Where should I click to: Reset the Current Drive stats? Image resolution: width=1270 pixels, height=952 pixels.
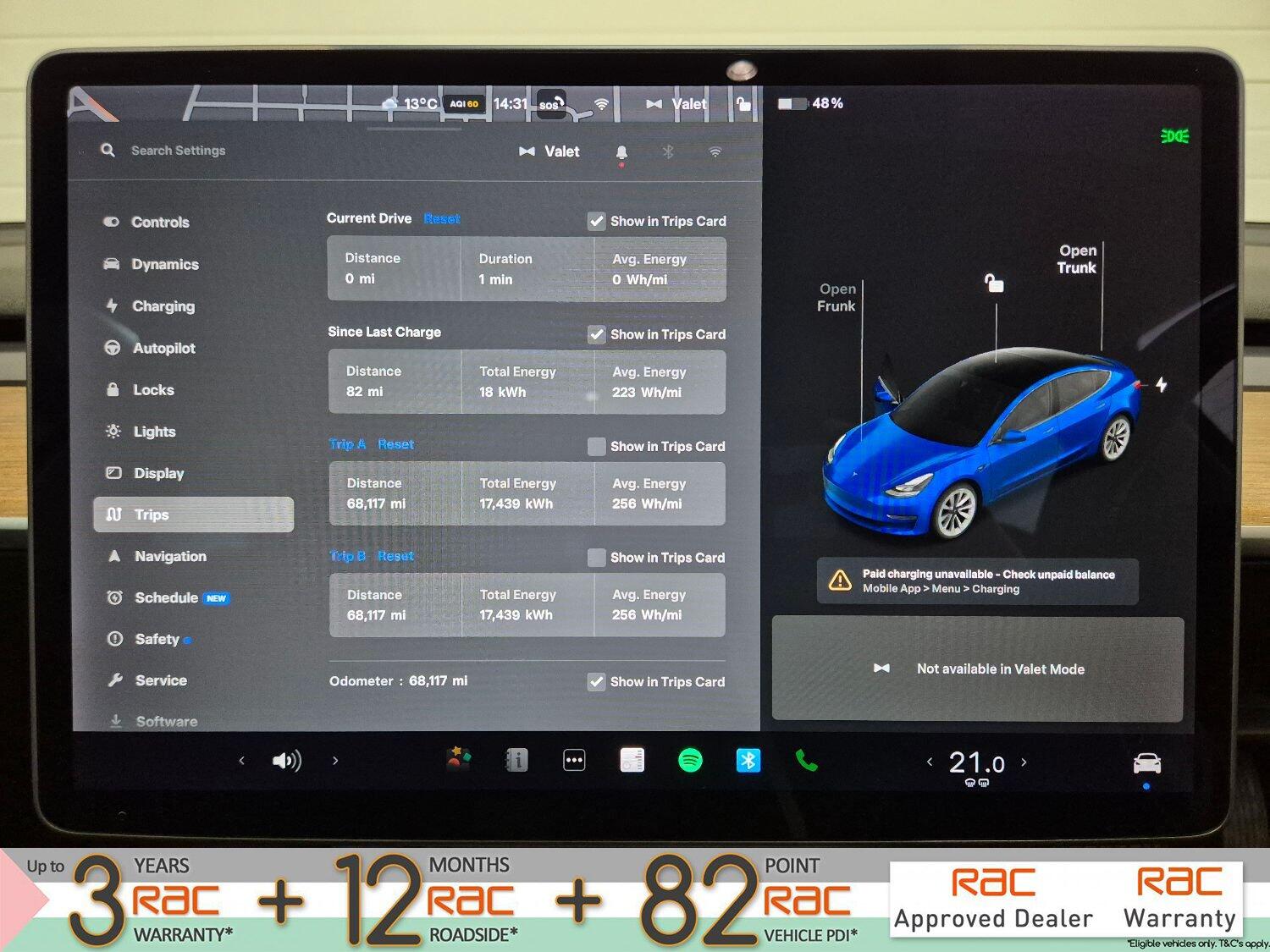(x=442, y=218)
